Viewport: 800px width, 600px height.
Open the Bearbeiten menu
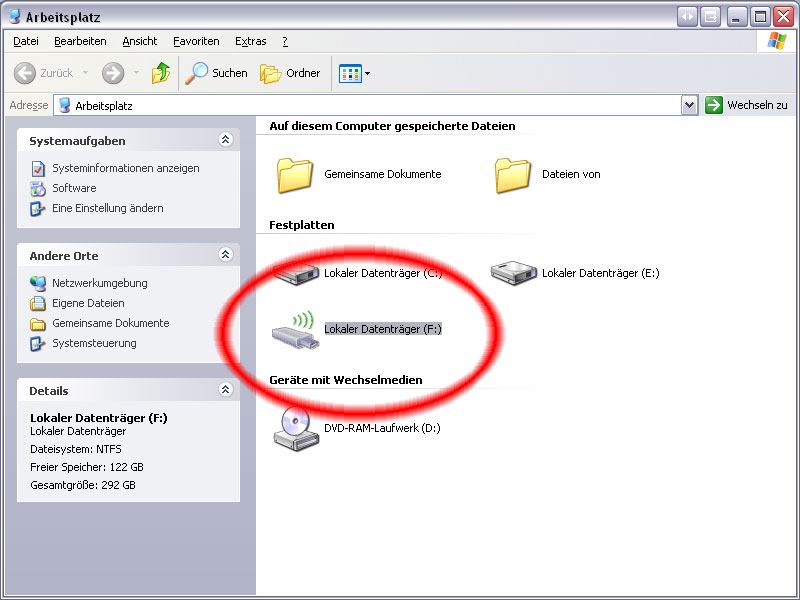coord(80,41)
